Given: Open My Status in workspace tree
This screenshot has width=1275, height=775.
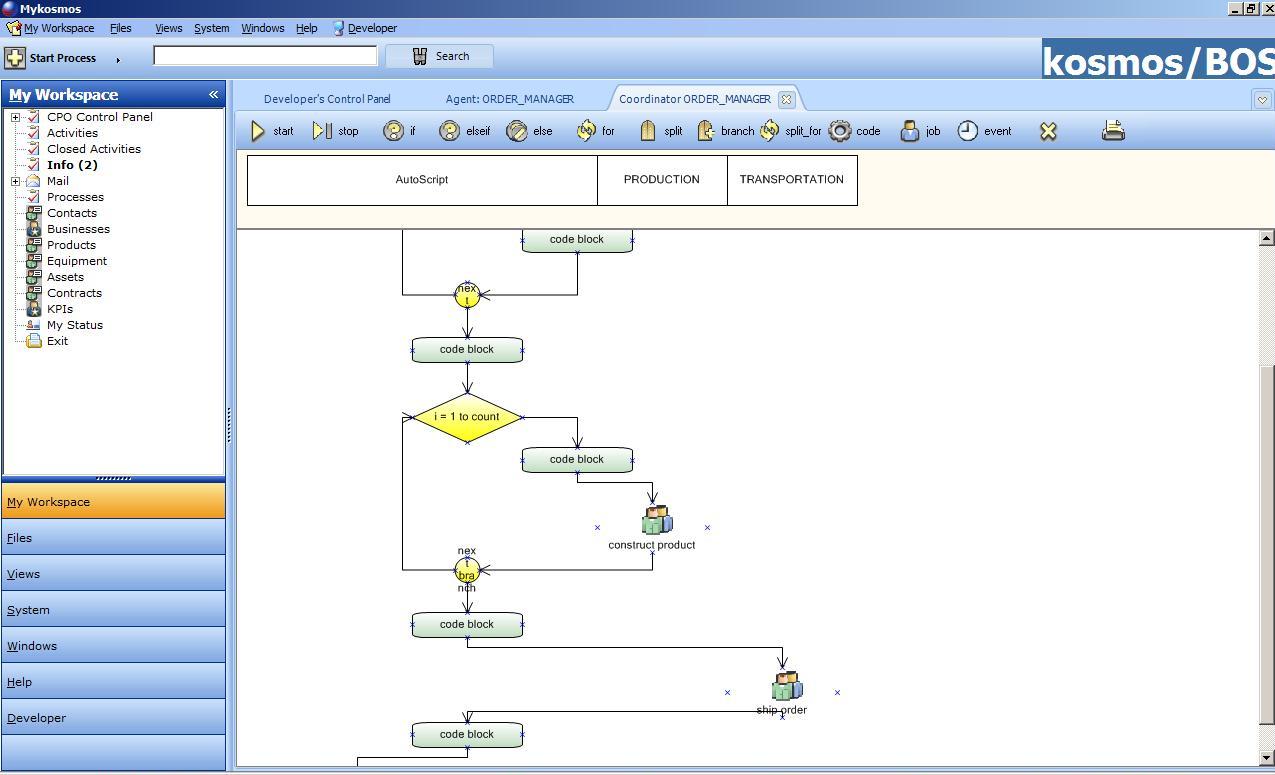Looking at the screenshot, I should (x=75, y=325).
